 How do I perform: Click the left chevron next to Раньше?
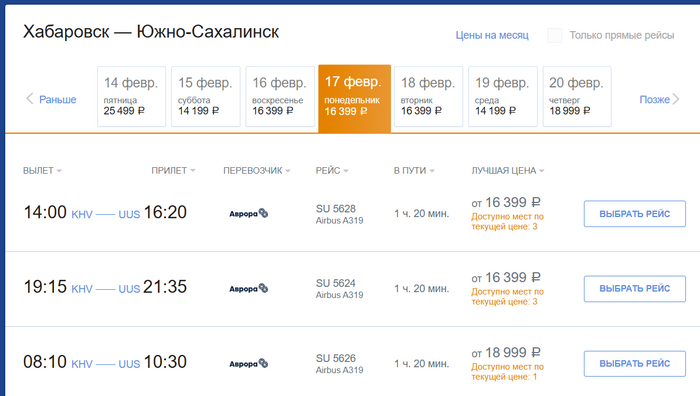coord(29,99)
